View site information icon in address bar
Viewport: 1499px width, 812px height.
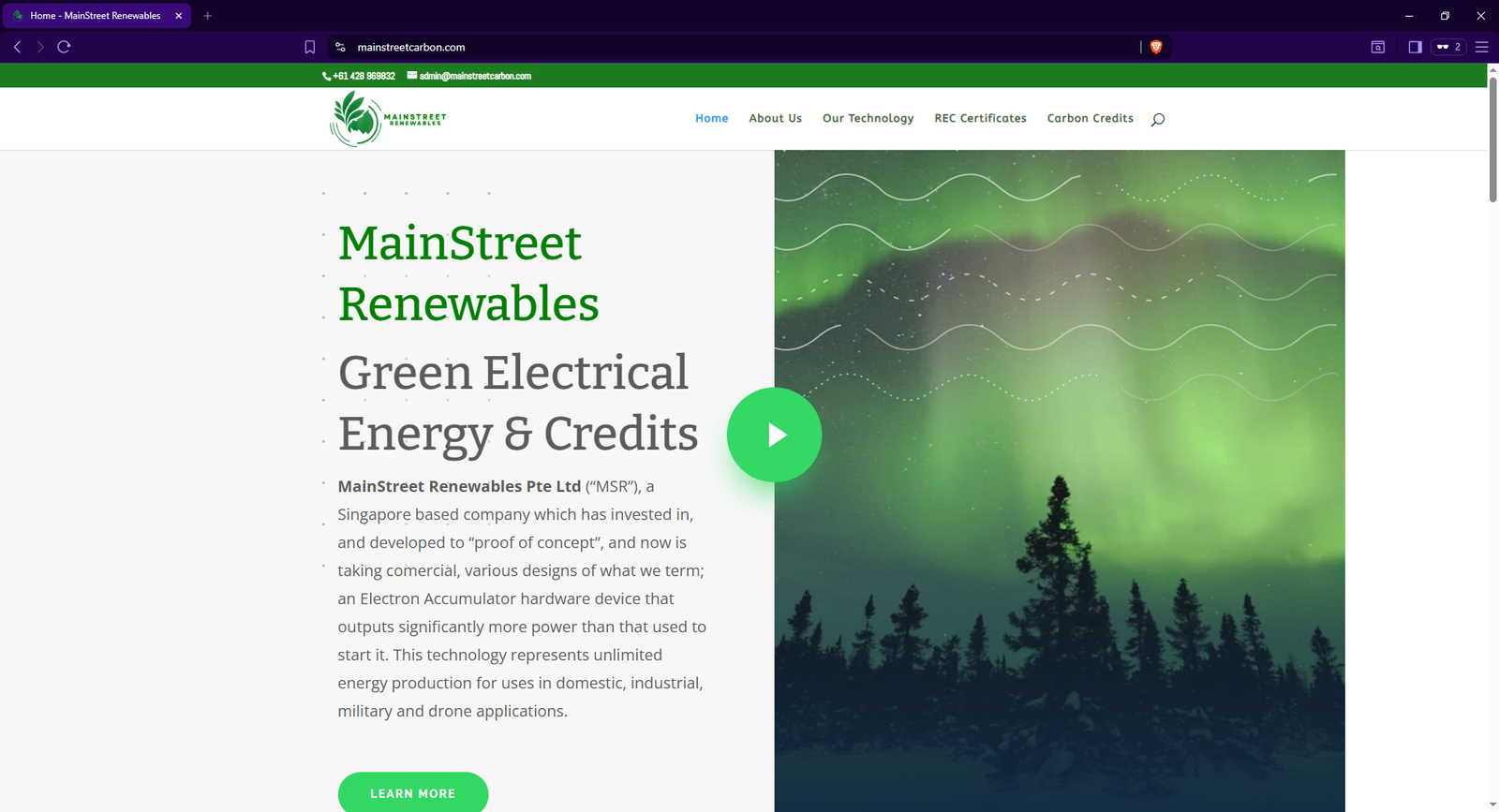pyautogui.click(x=340, y=47)
